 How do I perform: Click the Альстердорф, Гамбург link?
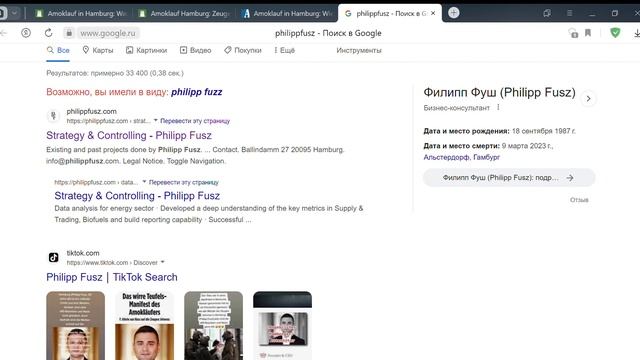tap(462, 157)
